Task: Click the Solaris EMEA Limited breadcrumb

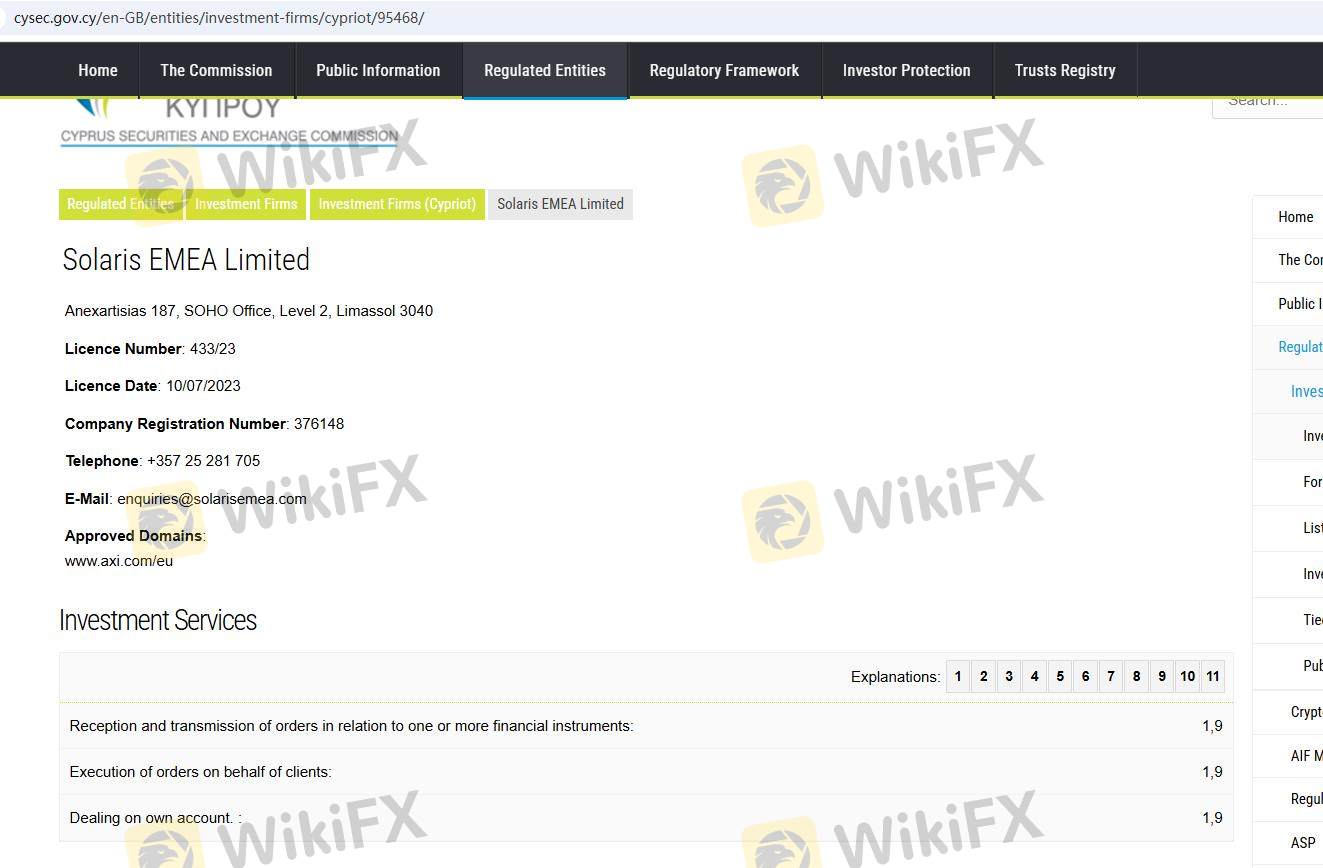Action: (560, 204)
